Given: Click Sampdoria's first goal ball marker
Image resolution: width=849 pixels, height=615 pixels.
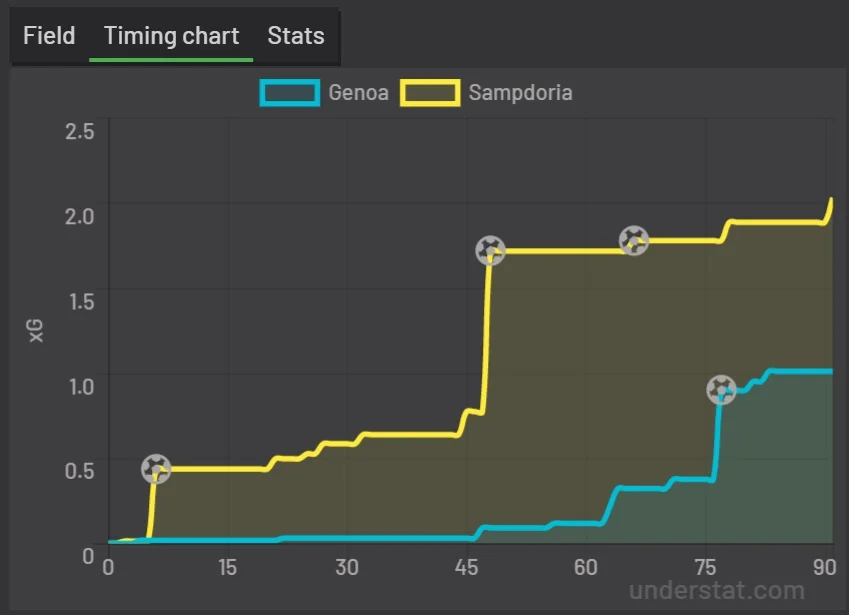Looking at the screenshot, I should [156, 468].
